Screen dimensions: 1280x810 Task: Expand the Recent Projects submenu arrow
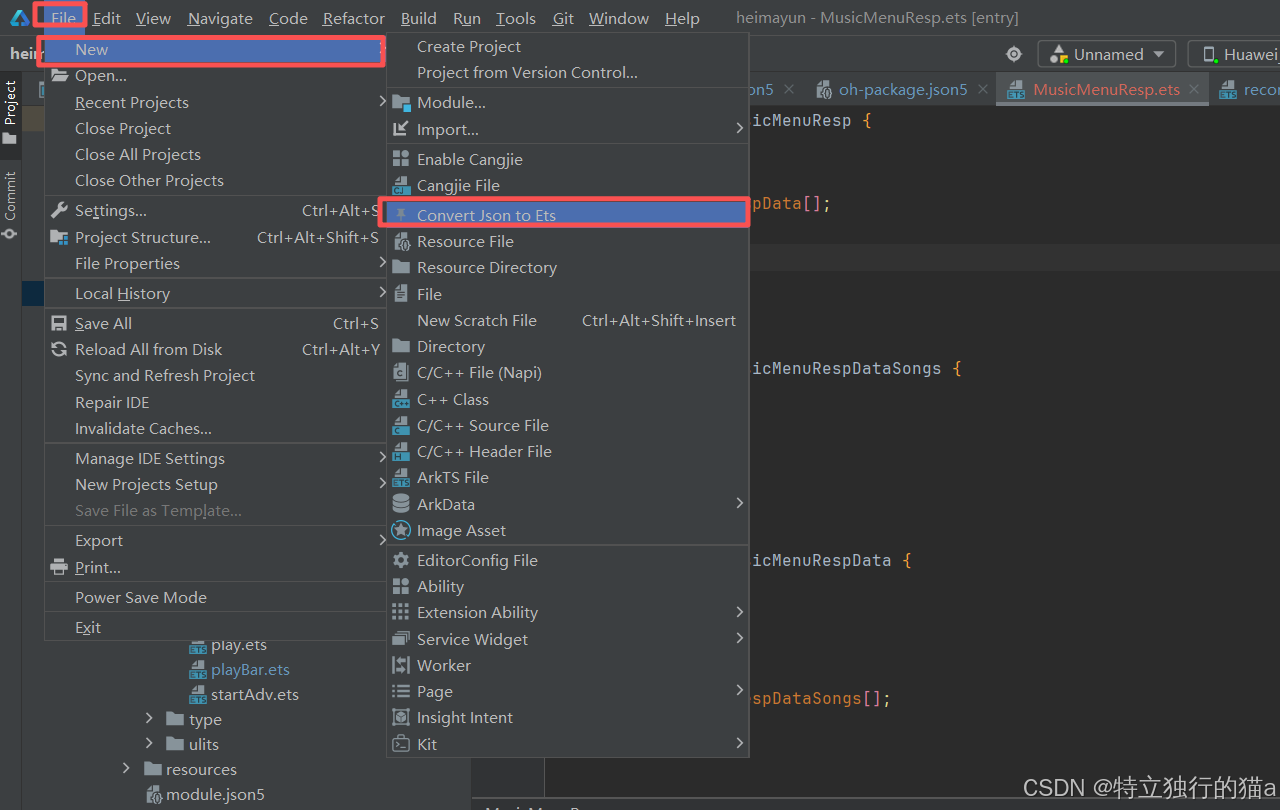(x=382, y=101)
